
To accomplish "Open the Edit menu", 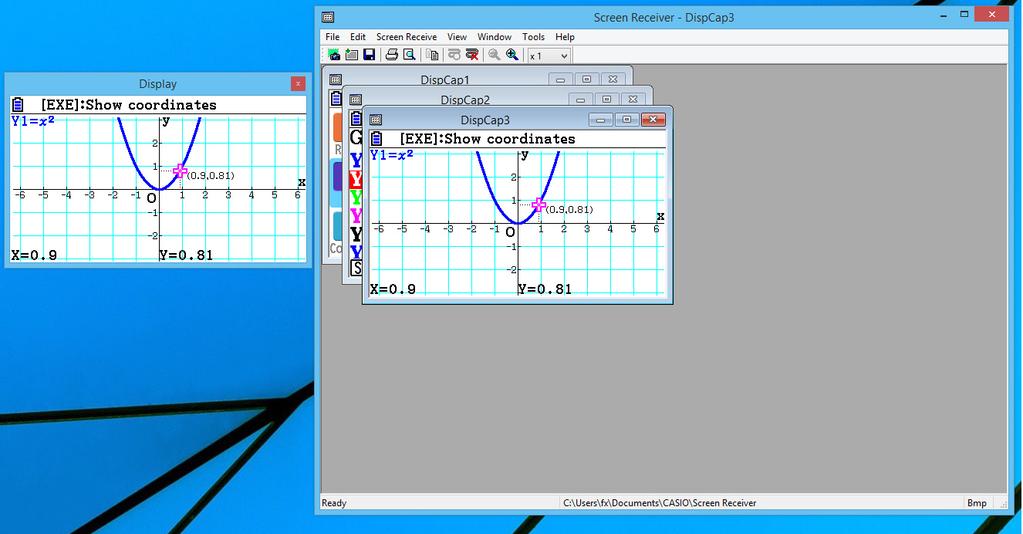I will click(x=358, y=37).
